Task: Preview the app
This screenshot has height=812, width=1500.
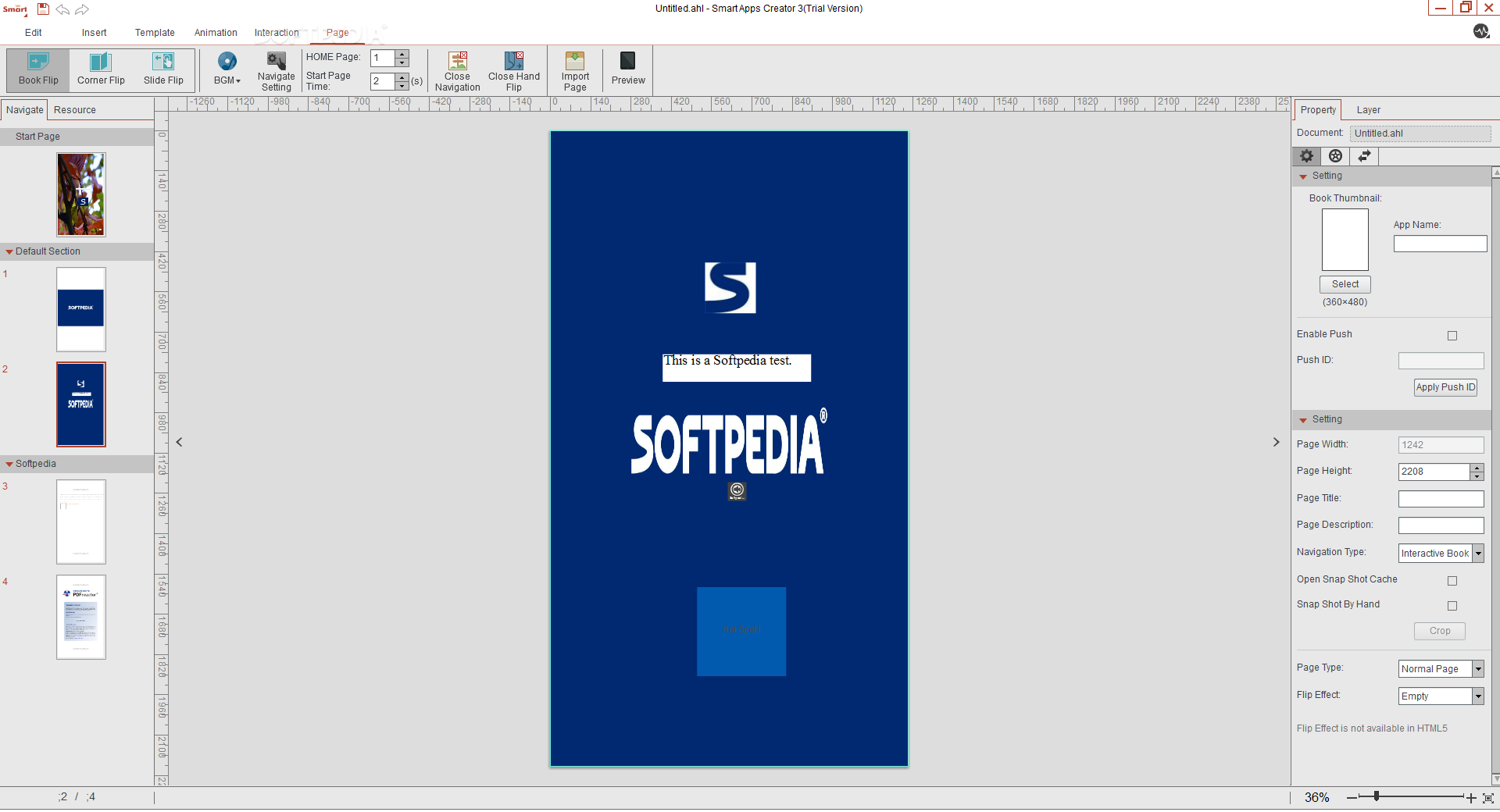Action: [628, 69]
